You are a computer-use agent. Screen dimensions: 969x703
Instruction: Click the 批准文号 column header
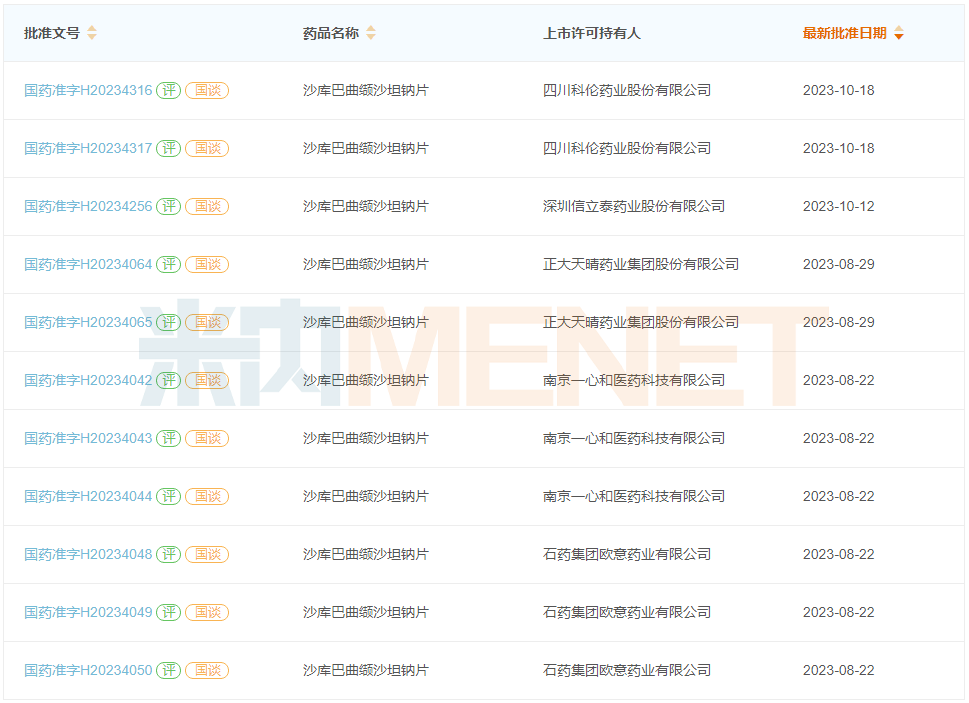tap(52, 33)
